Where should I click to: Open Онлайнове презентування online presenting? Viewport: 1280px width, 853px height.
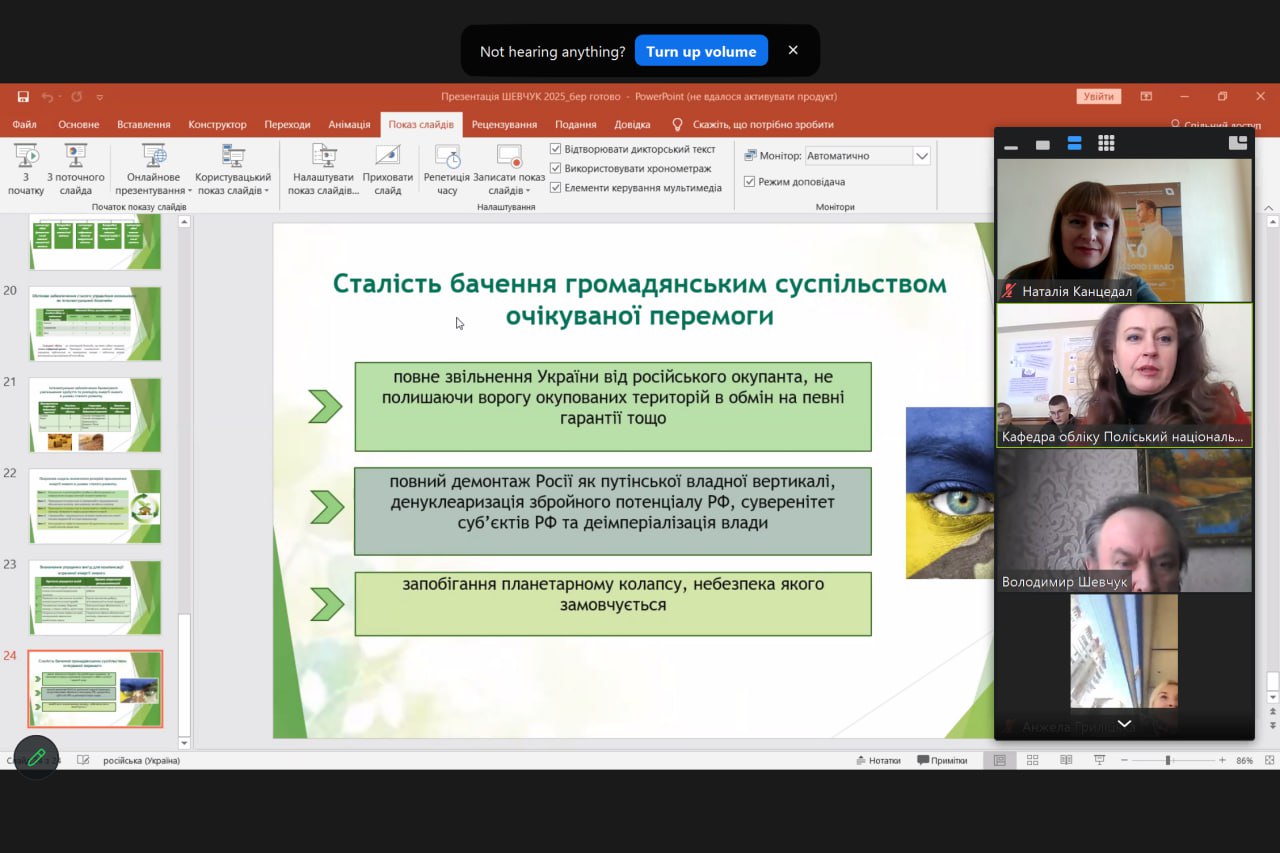pos(153,169)
